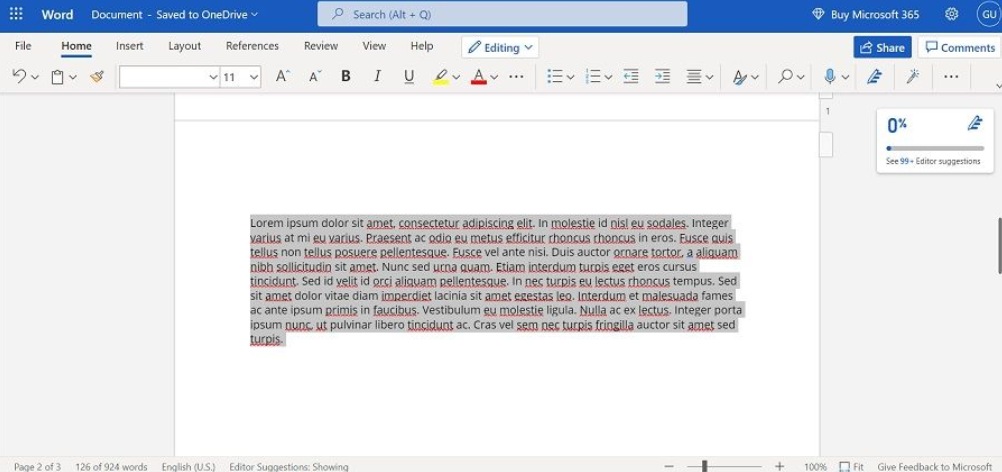Click the paragraph alignment icon
The image size is (1002, 472).
click(694, 77)
